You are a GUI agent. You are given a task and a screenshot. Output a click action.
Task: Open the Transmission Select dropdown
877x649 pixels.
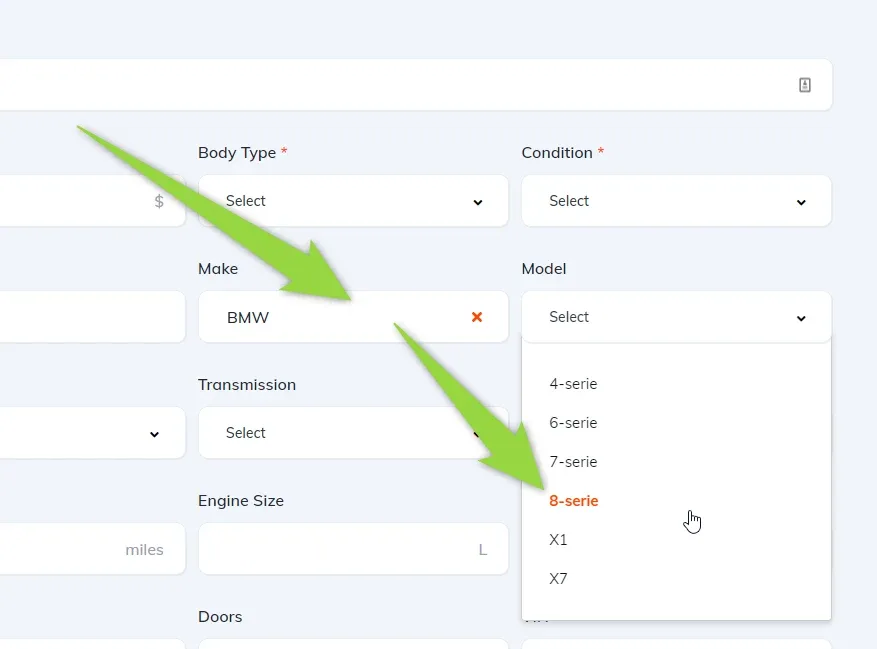(x=353, y=433)
